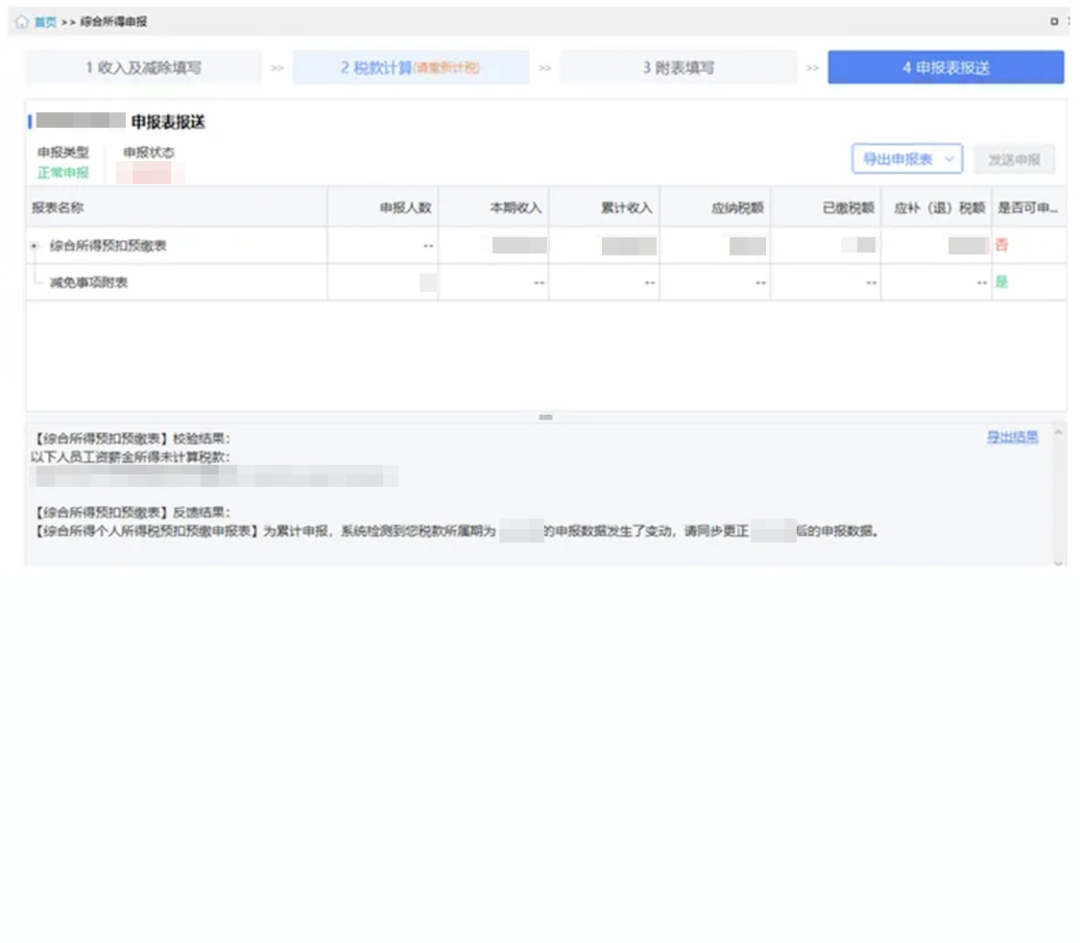
Task: Open the 导出申报表 dropdown arrow
Action: pos(949,160)
